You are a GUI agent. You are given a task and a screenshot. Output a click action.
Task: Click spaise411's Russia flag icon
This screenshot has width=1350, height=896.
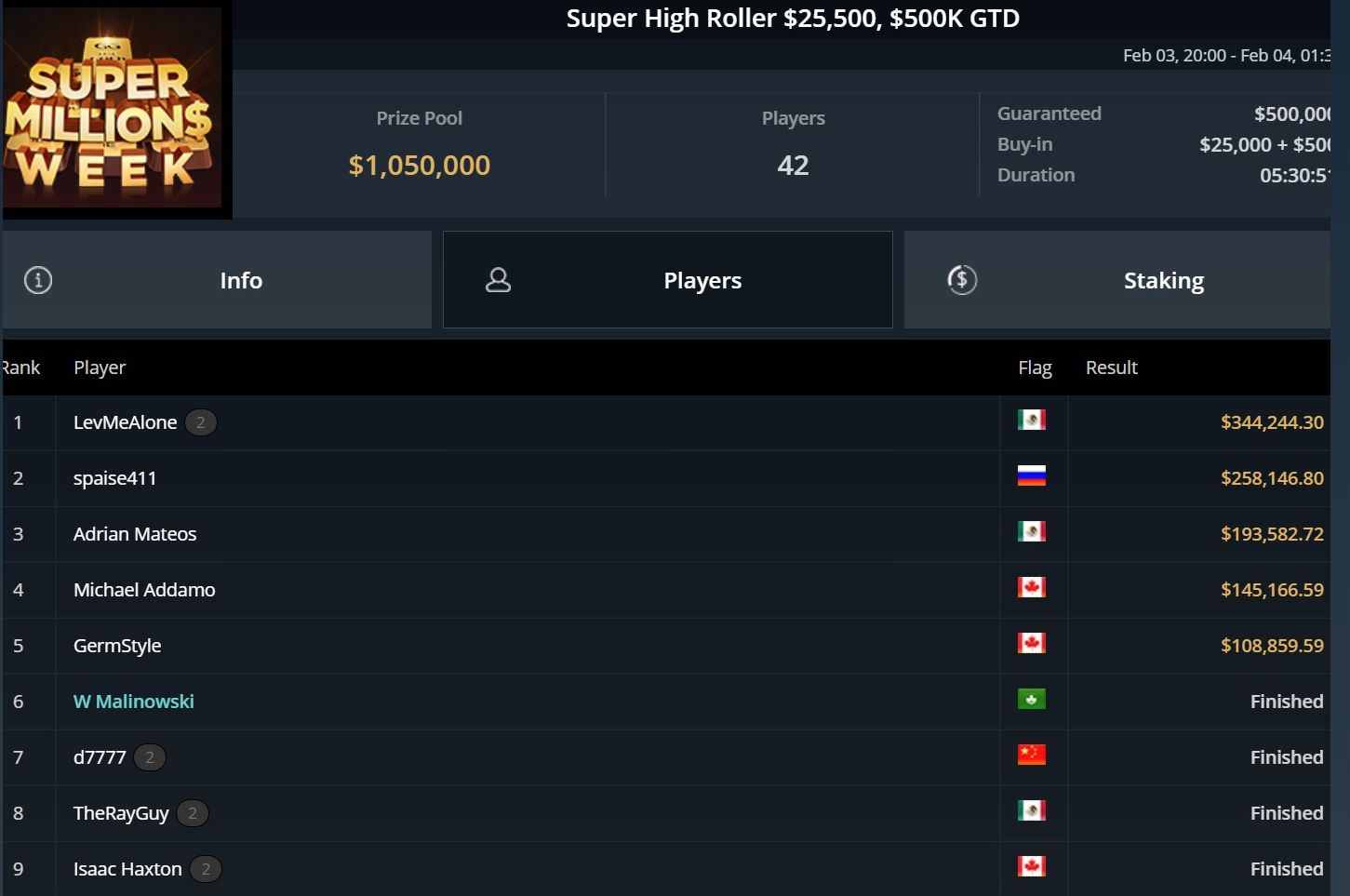tap(1031, 476)
